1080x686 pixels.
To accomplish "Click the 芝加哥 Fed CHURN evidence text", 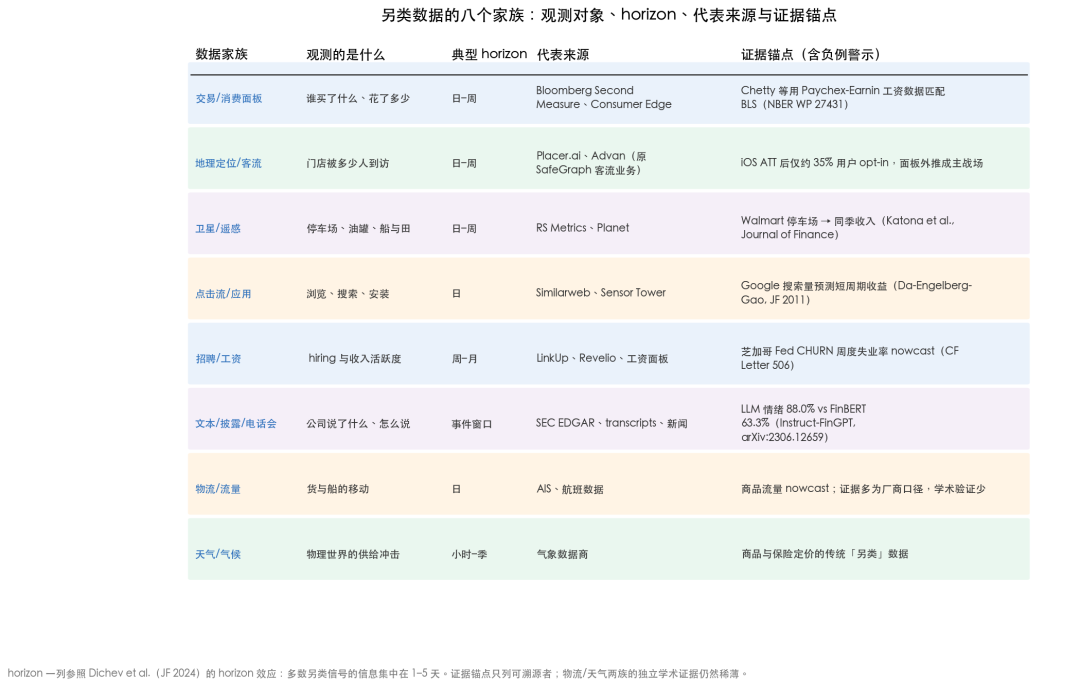I will pos(849,357).
